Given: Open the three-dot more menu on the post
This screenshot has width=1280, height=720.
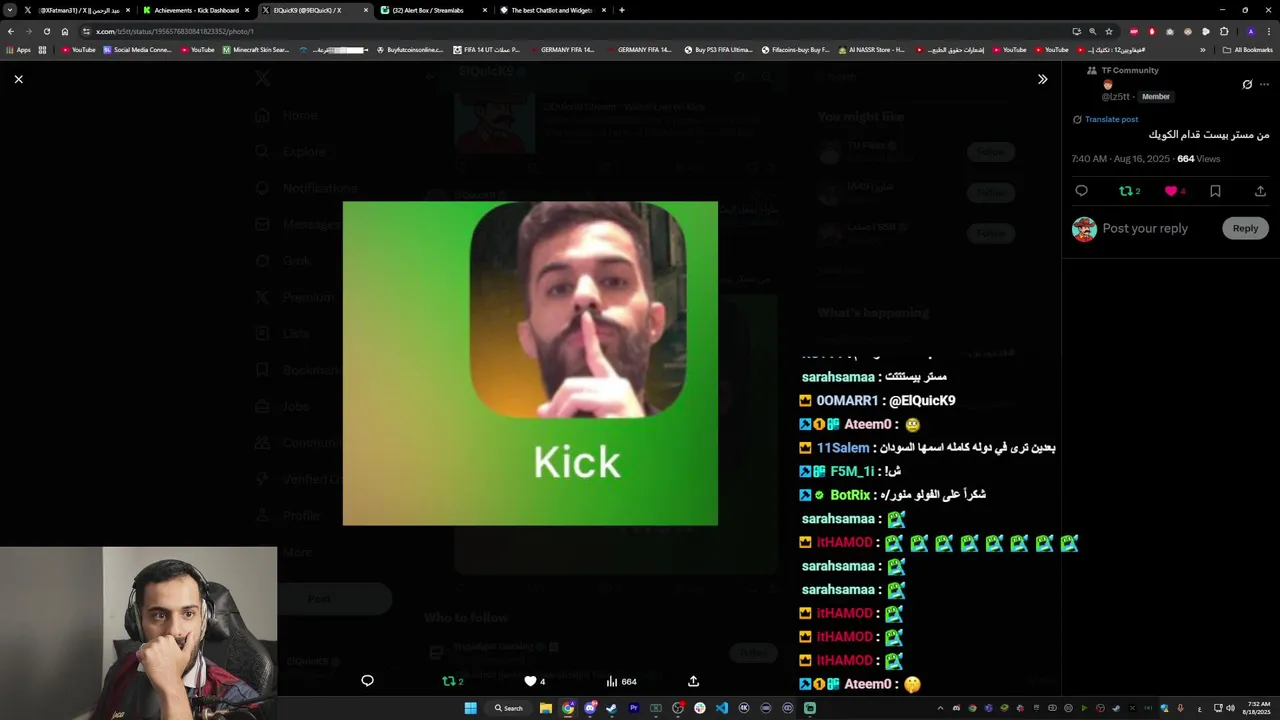Looking at the screenshot, I should click(x=1264, y=84).
